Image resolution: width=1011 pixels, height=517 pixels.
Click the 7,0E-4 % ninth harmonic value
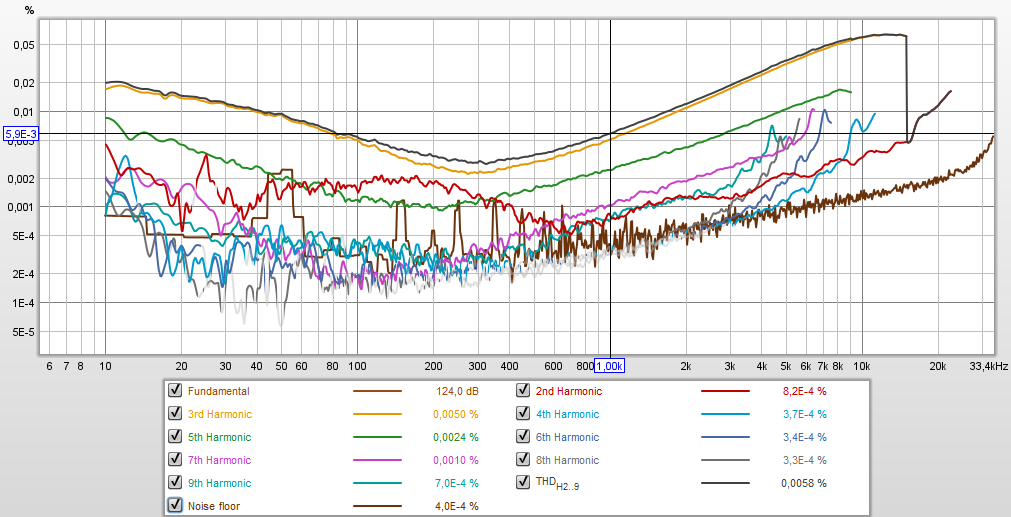[x=456, y=483]
